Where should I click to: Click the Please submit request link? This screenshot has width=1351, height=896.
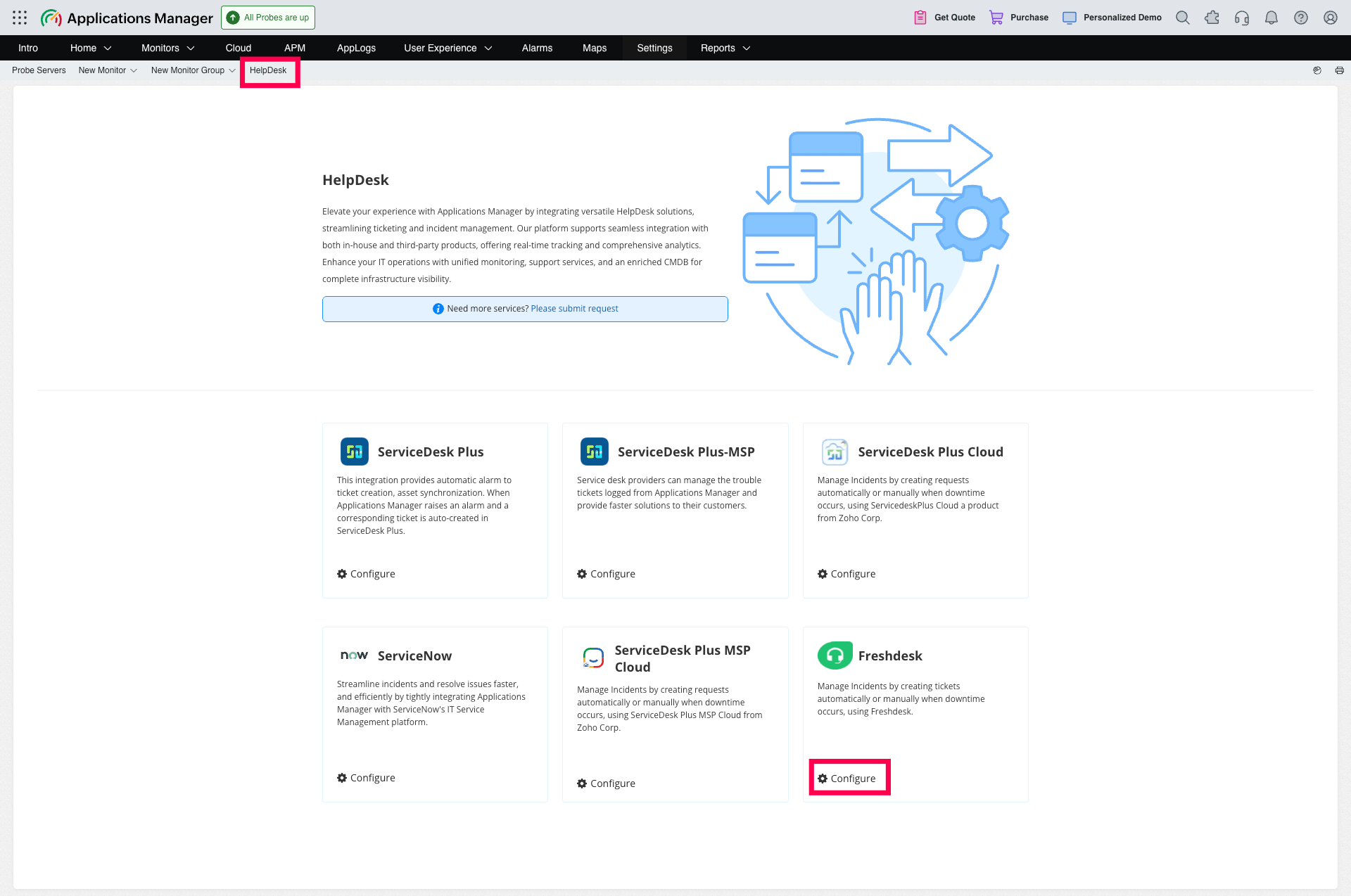[574, 309]
